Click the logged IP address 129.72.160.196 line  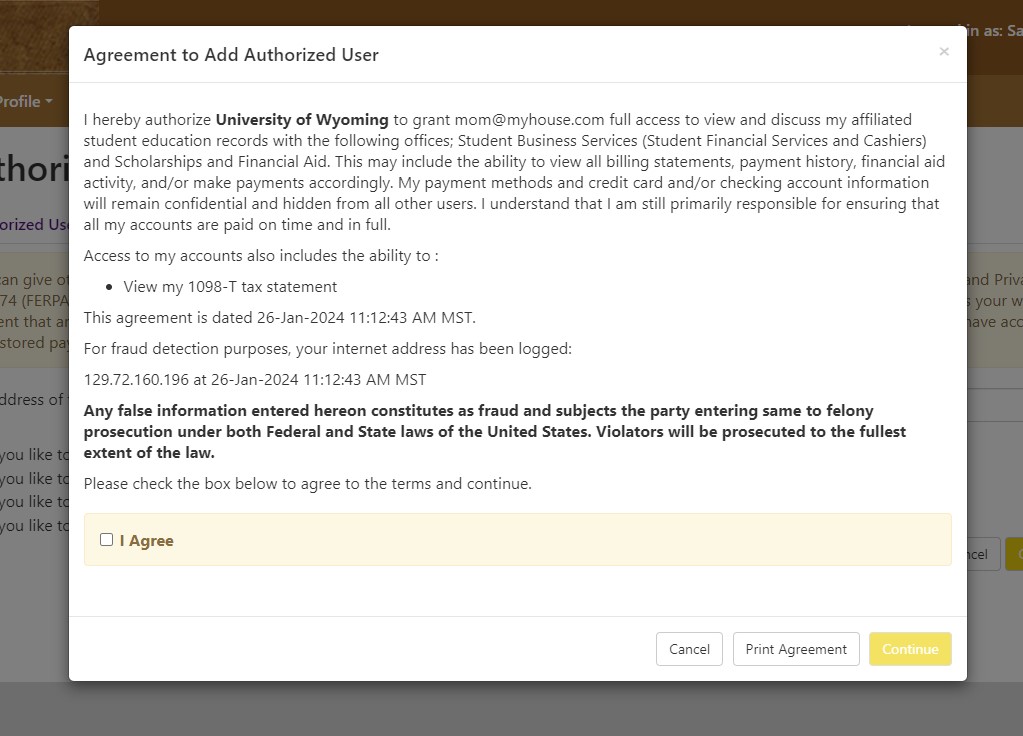click(254, 380)
